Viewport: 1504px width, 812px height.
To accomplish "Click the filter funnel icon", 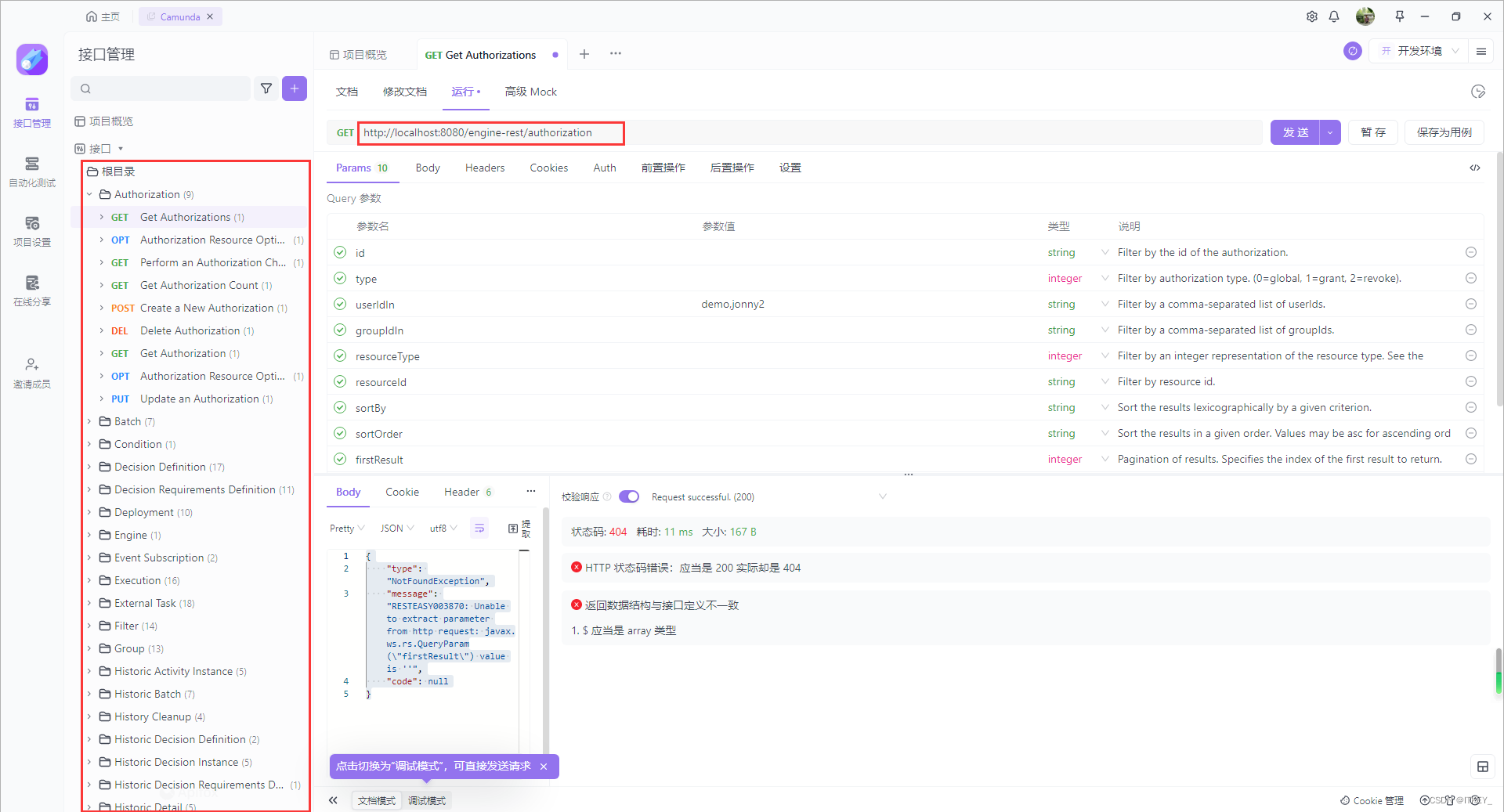I will 266,88.
